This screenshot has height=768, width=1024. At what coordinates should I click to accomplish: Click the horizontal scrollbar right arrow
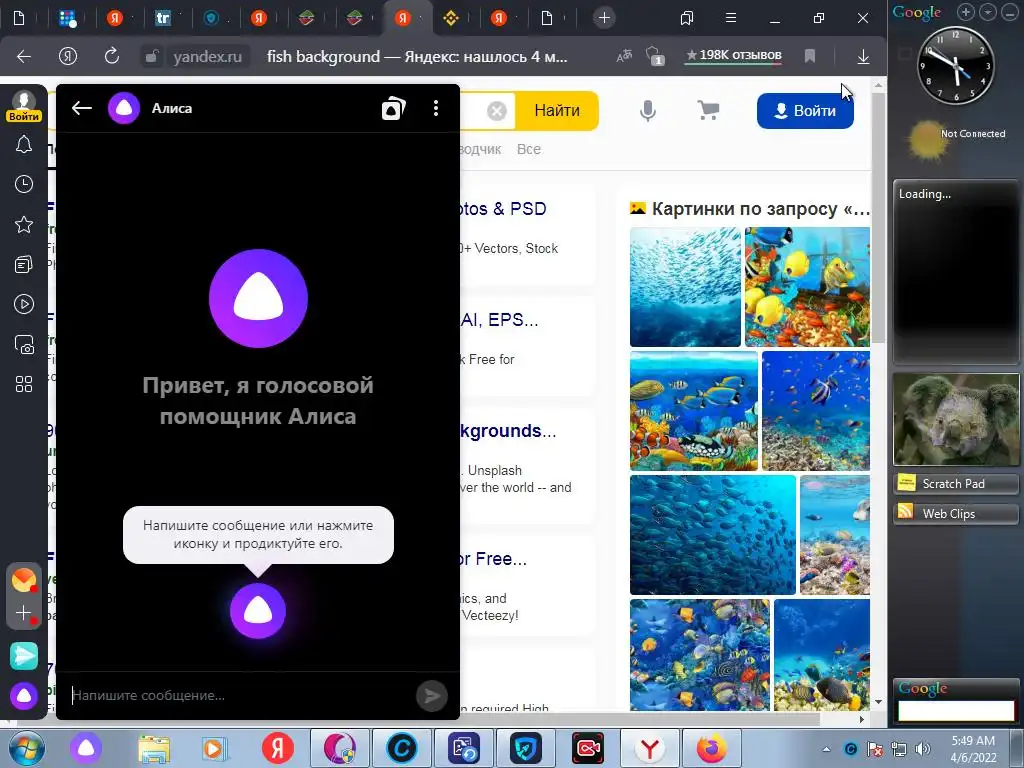[862, 720]
